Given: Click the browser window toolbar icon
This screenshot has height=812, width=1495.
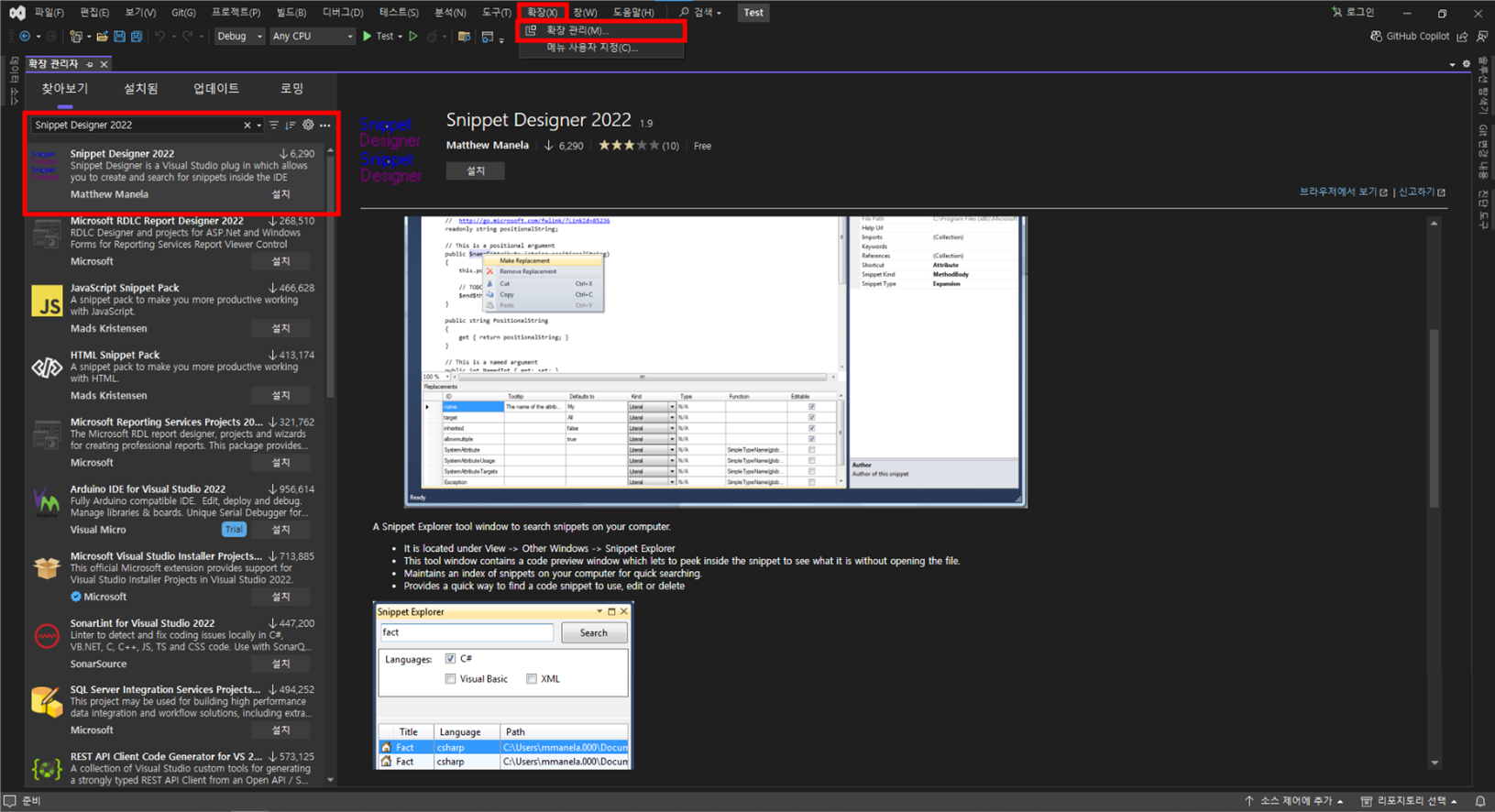Looking at the screenshot, I should click(x=488, y=37).
